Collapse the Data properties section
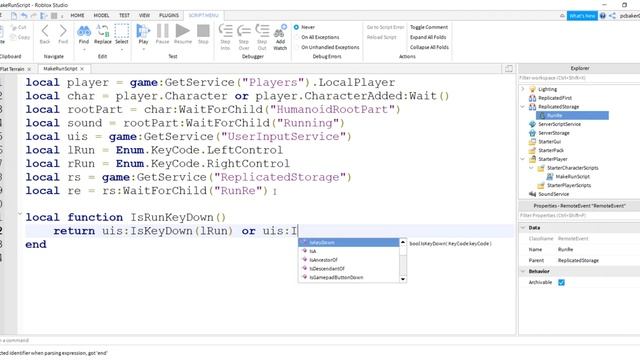Screen dimensions: 640x360 tap(523, 227)
